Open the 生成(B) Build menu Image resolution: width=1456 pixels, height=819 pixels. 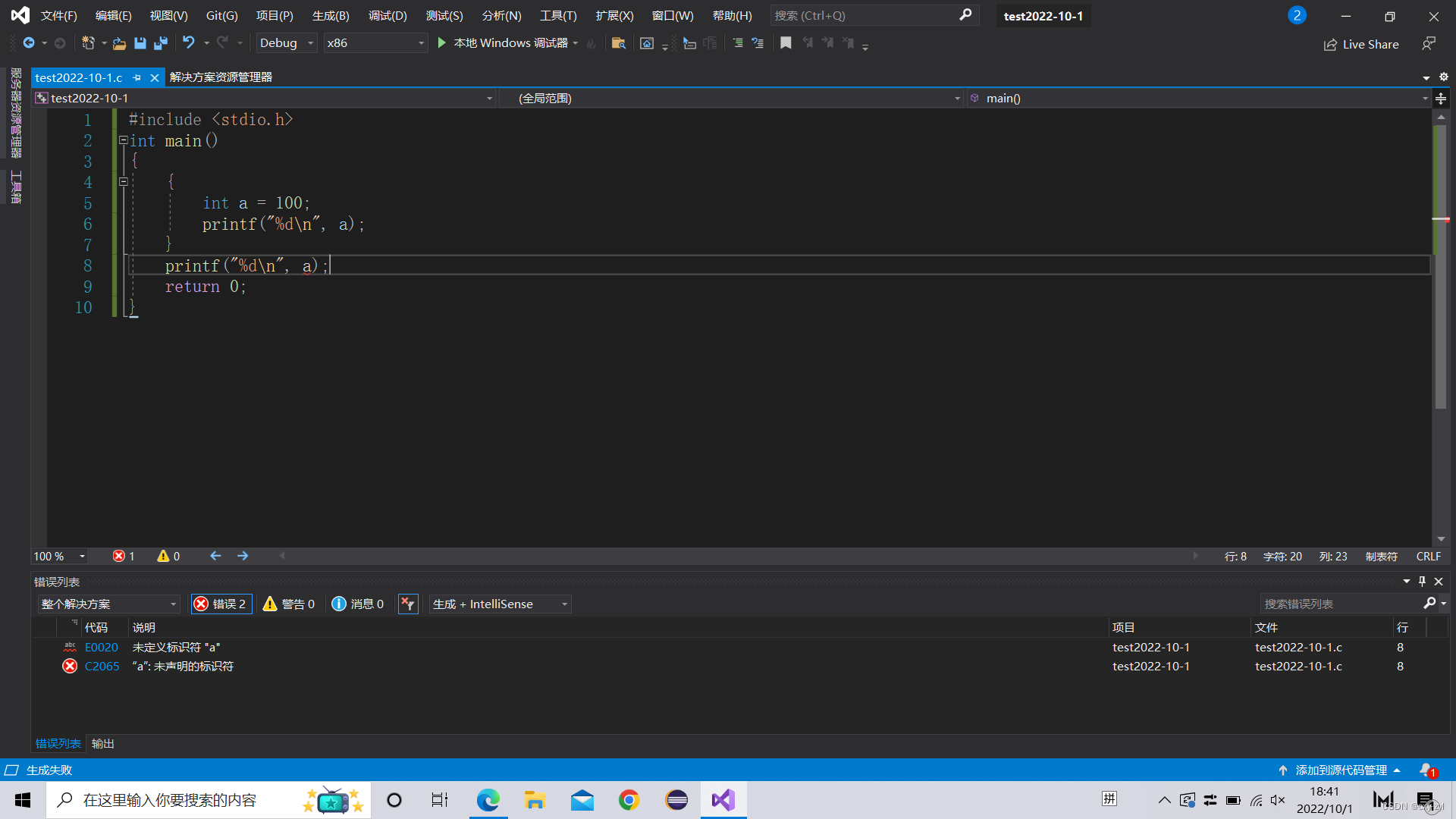[x=331, y=15]
